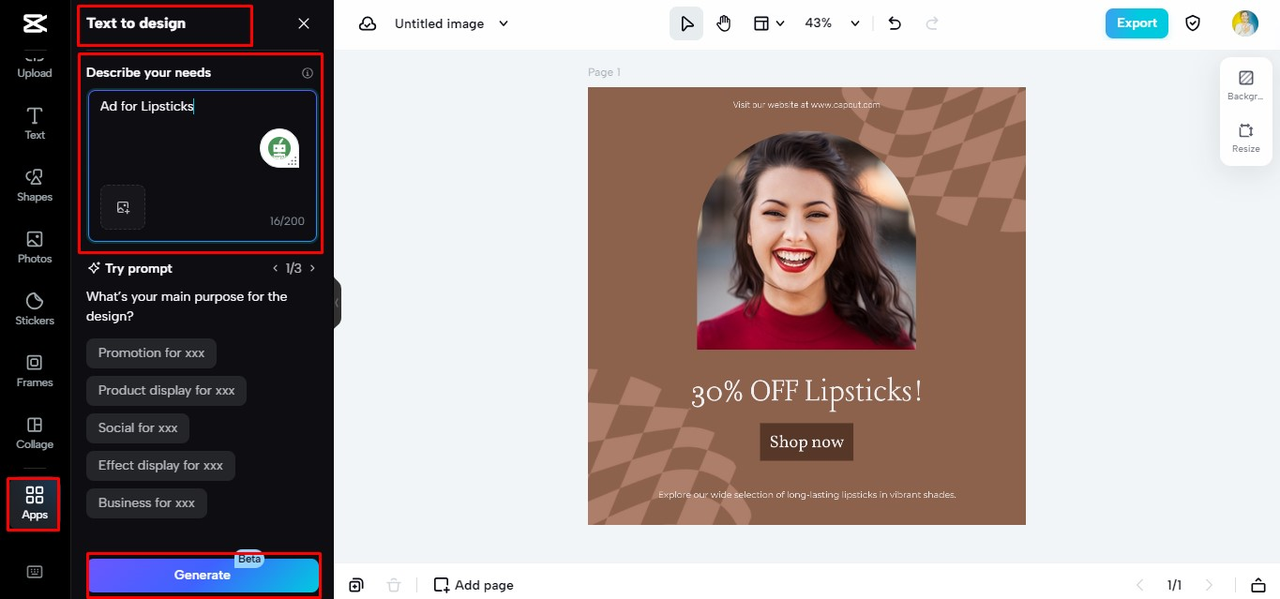Open the Apps panel
The width and height of the screenshot is (1280, 599).
point(34,504)
